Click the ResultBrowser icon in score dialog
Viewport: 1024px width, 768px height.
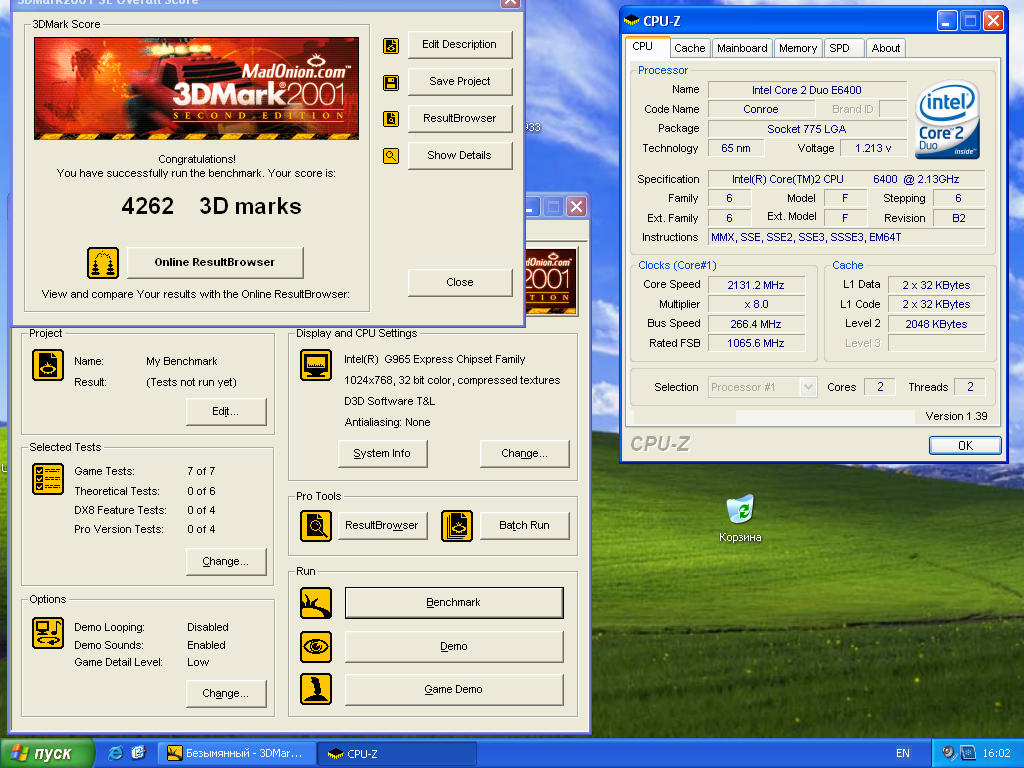click(x=391, y=119)
